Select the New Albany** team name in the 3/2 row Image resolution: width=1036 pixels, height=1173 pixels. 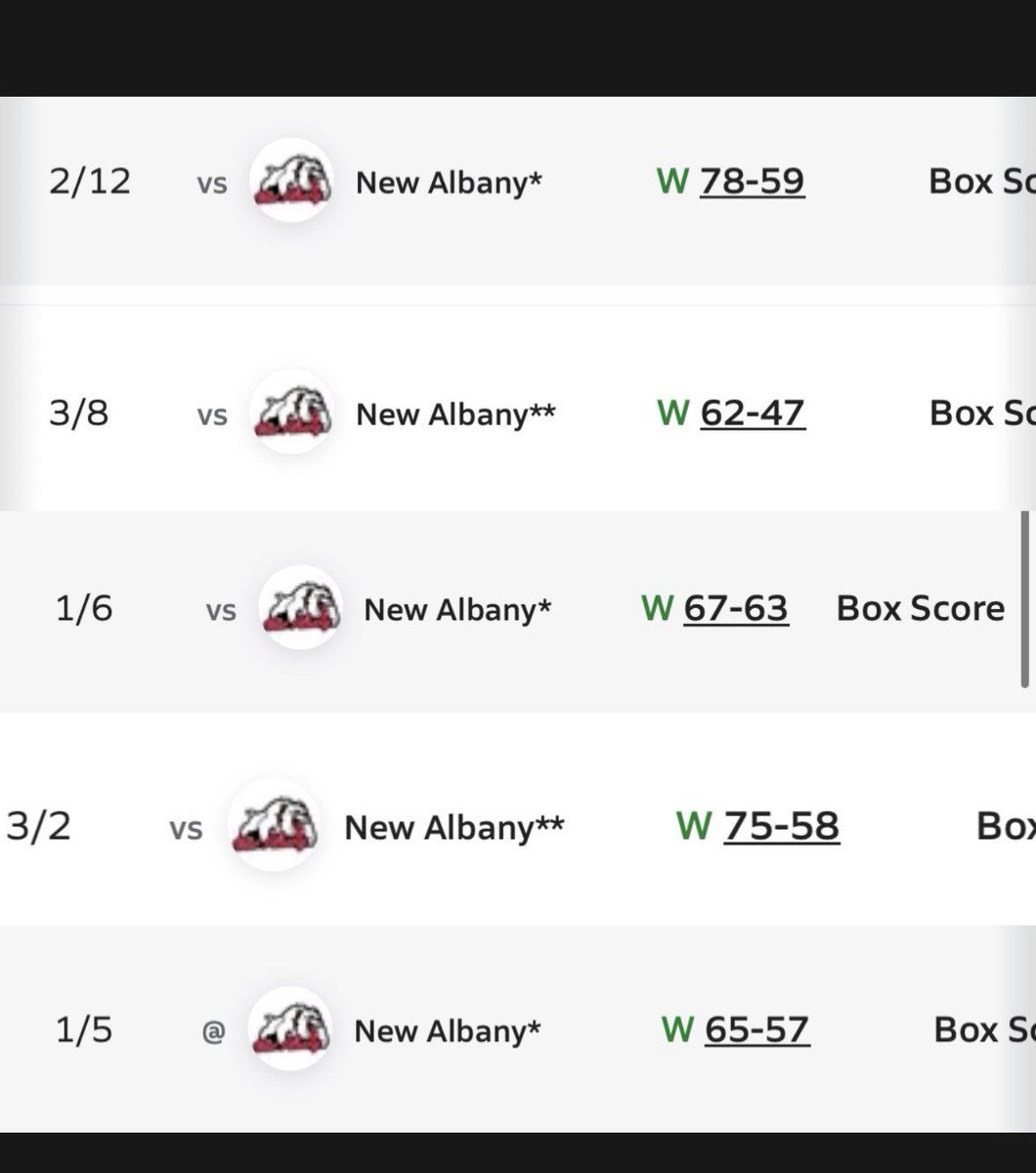pos(454,828)
